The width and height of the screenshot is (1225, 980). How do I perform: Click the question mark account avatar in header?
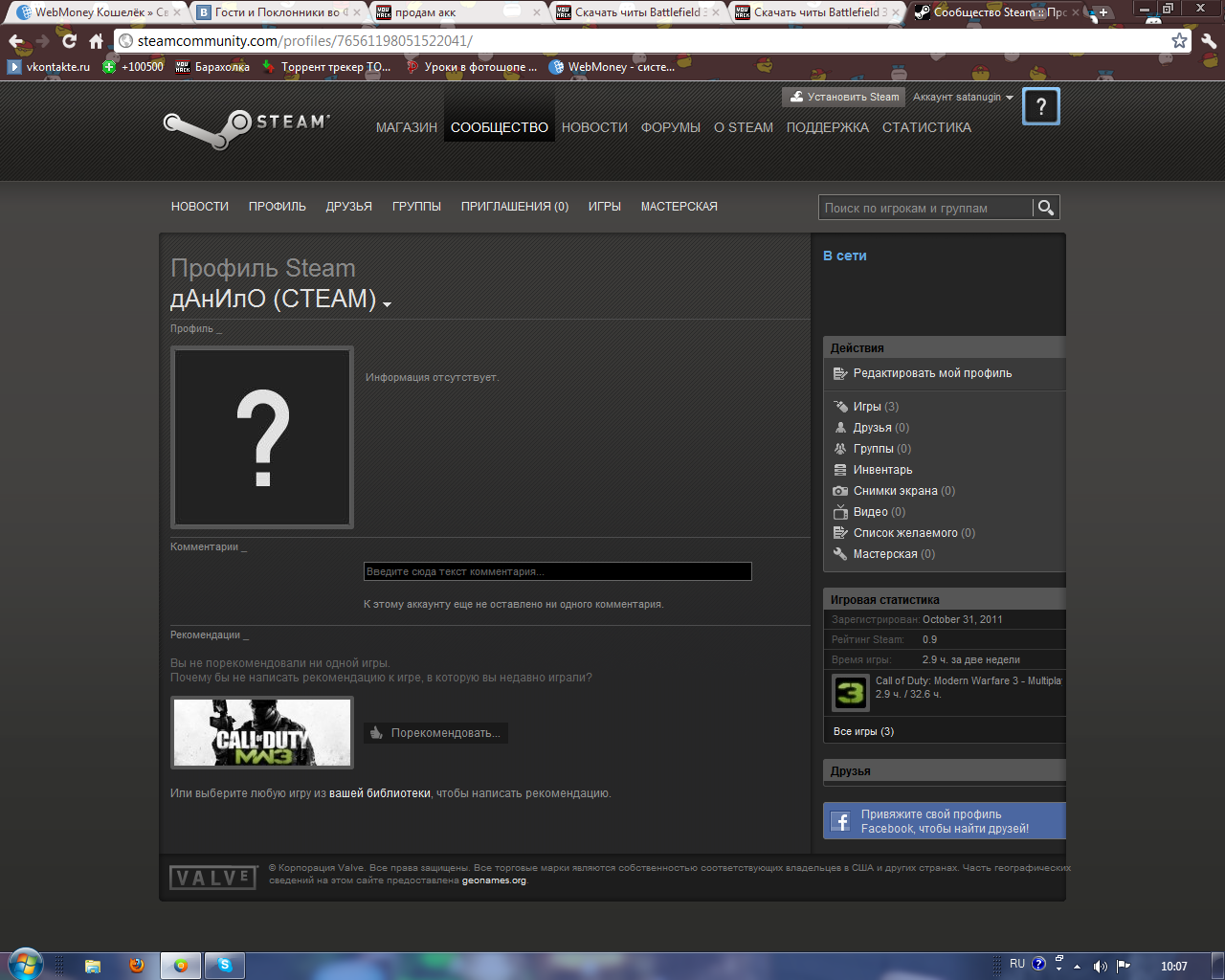tap(1041, 106)
